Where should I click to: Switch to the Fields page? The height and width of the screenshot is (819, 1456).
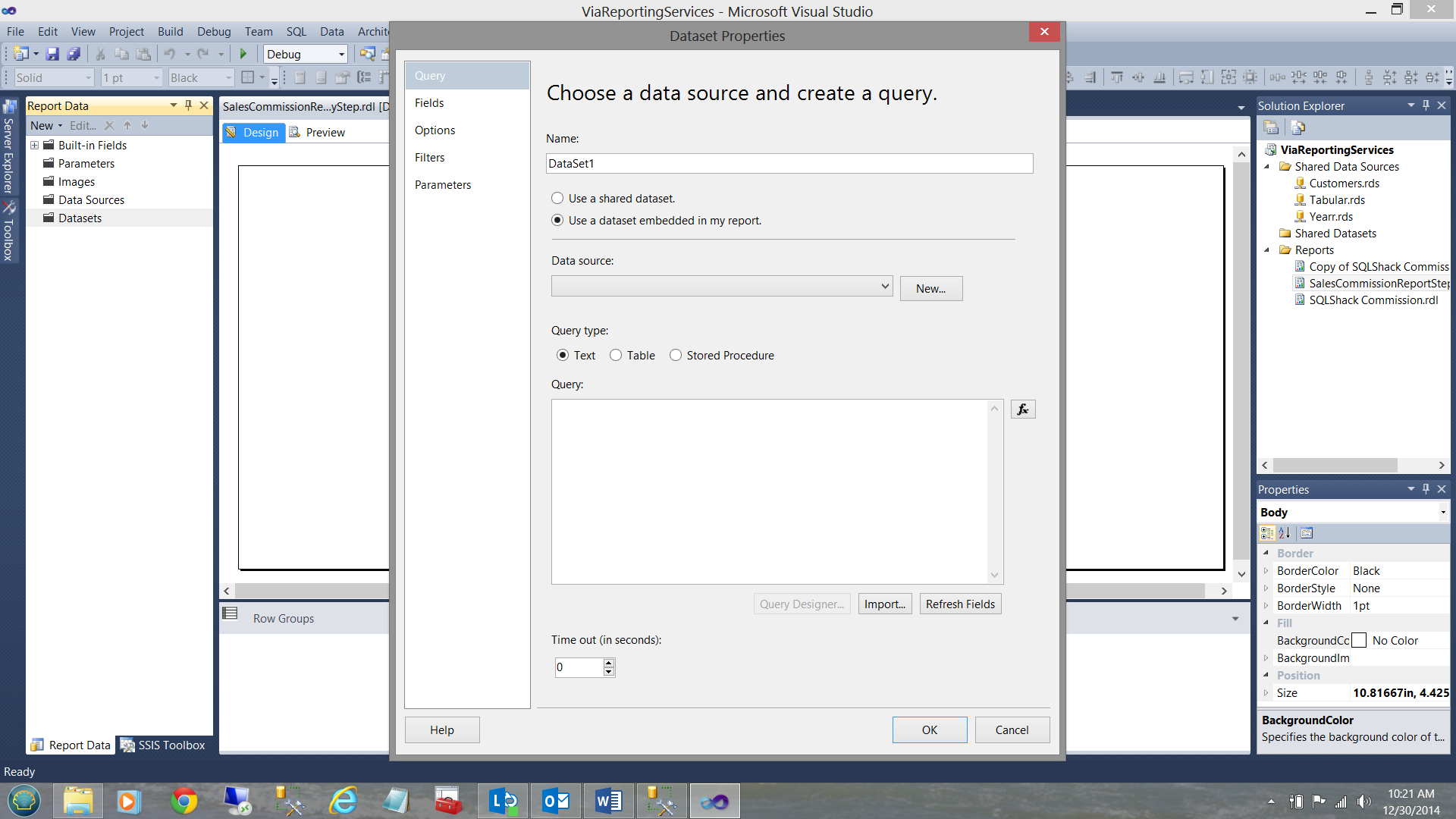[x=429, y=103]
